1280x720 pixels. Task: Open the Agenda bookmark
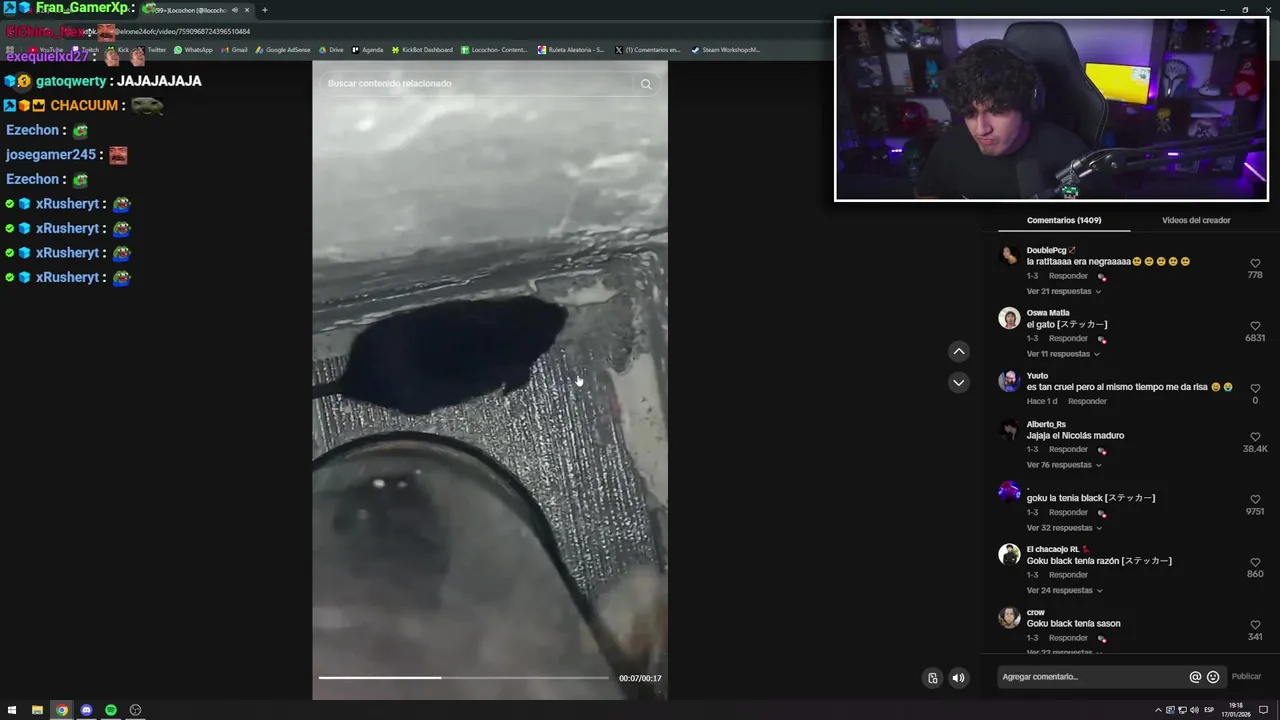coord(367,50)
